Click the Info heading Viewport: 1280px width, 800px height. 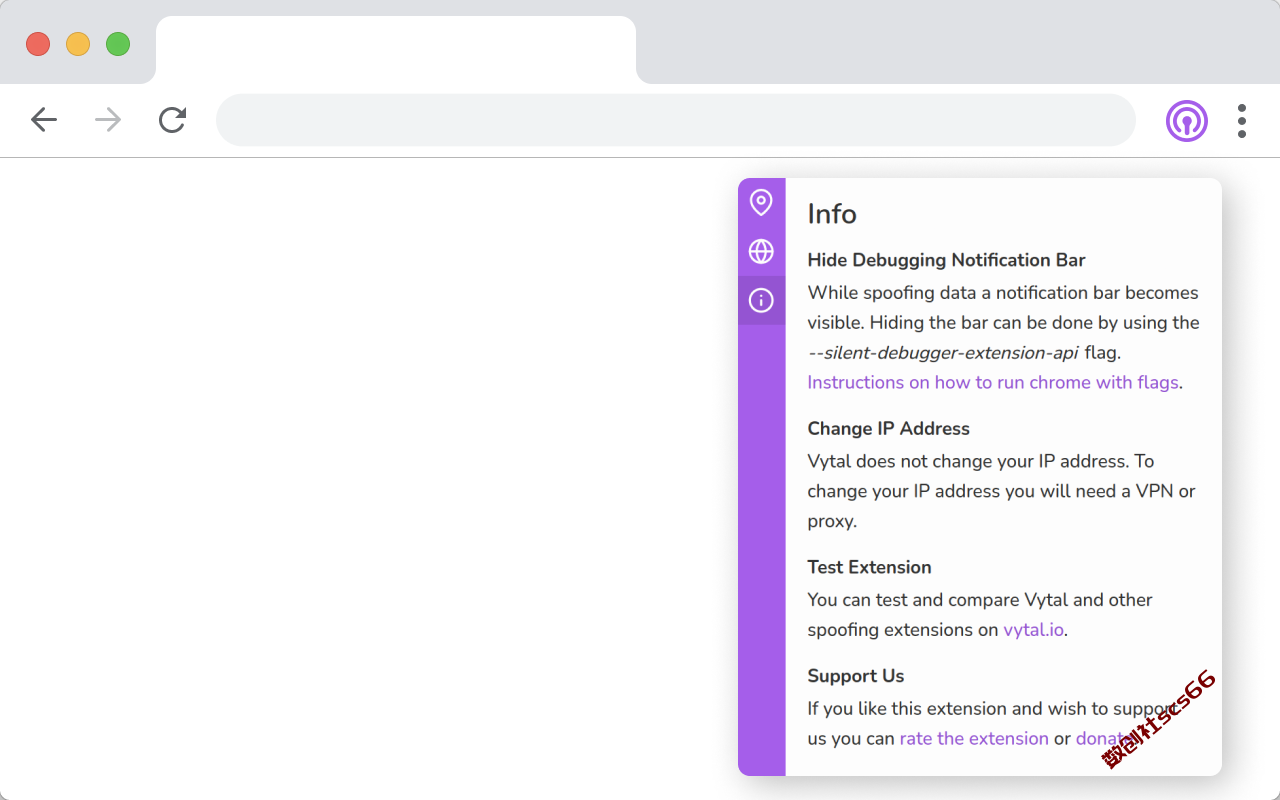pos(832,214)
